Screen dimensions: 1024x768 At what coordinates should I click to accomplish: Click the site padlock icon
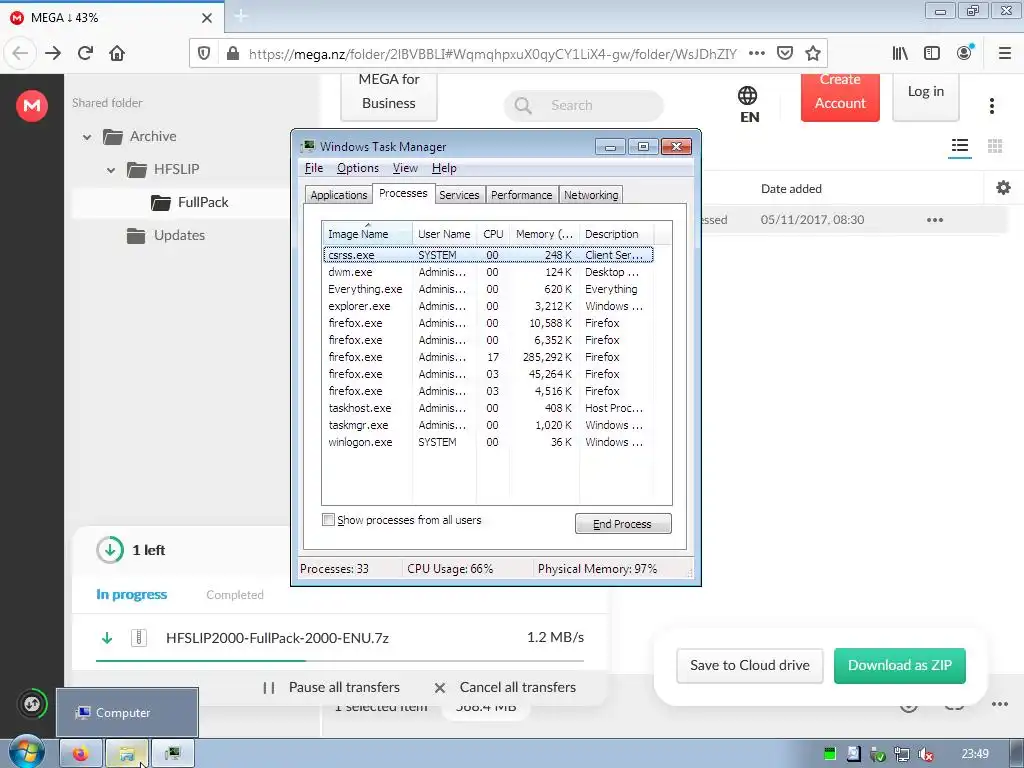232,54
